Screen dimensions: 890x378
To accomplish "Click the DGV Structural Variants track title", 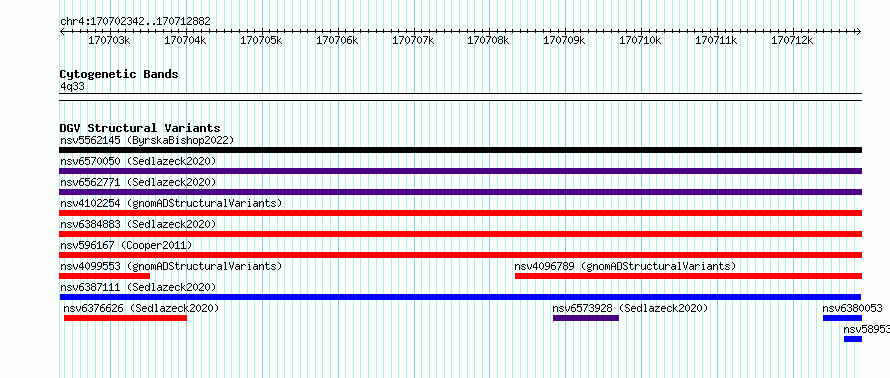I will coord(140,128).
